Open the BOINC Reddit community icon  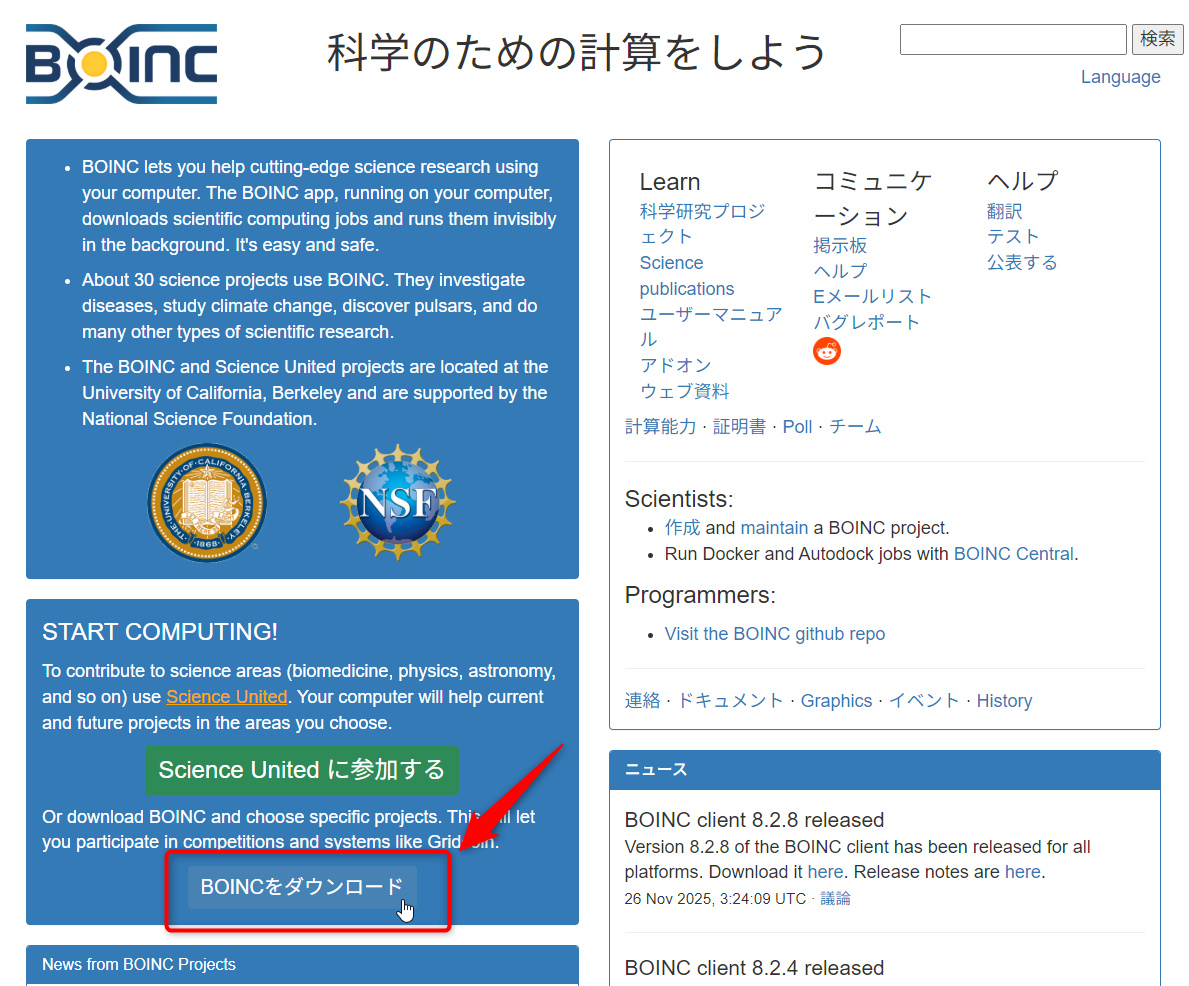[x=826, y=351]
